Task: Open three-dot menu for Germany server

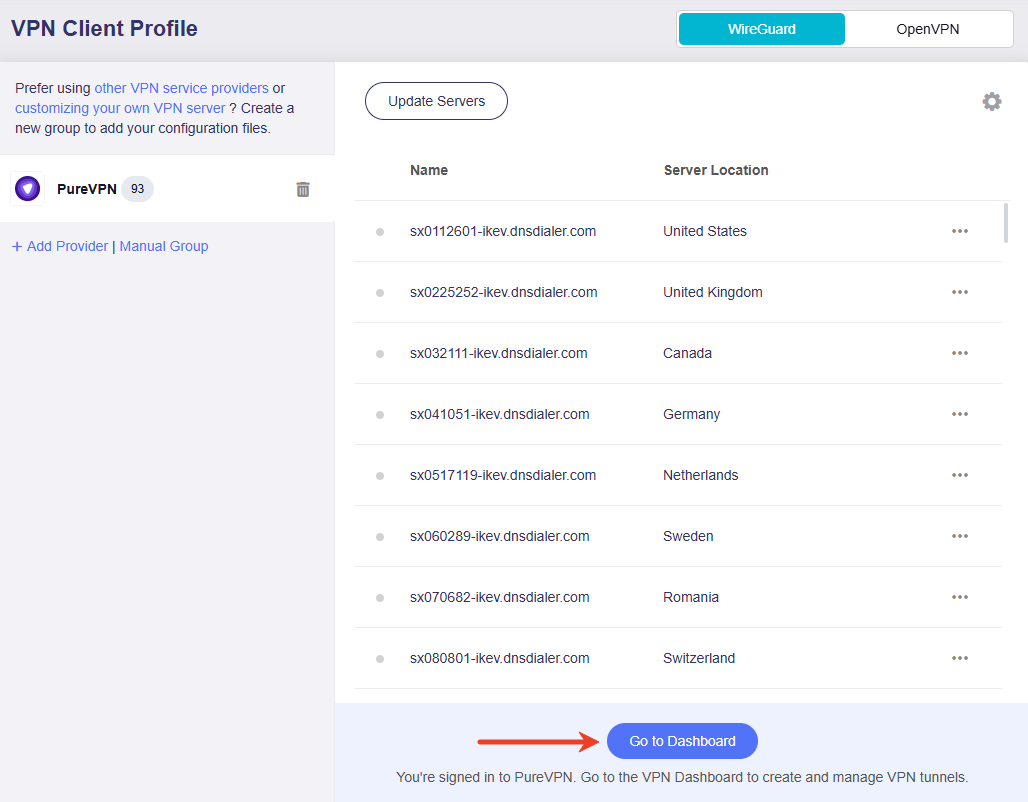Action: (960, 414)
